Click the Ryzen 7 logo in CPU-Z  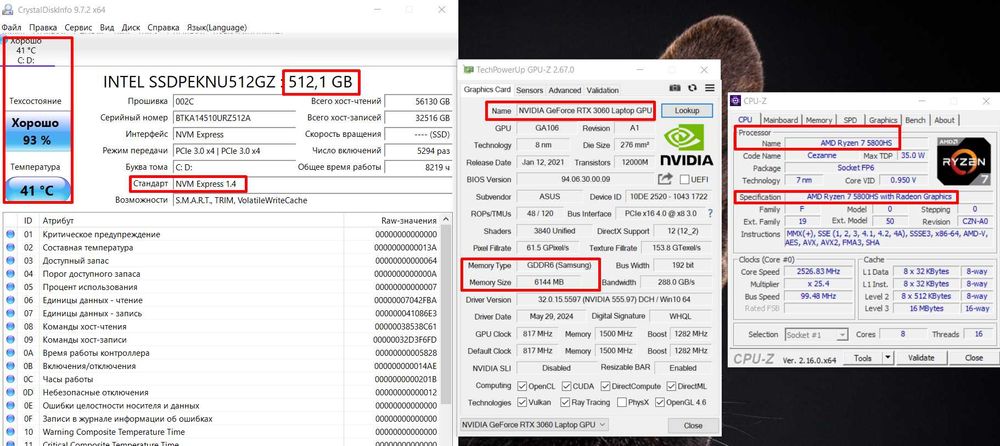coord(962,160)
